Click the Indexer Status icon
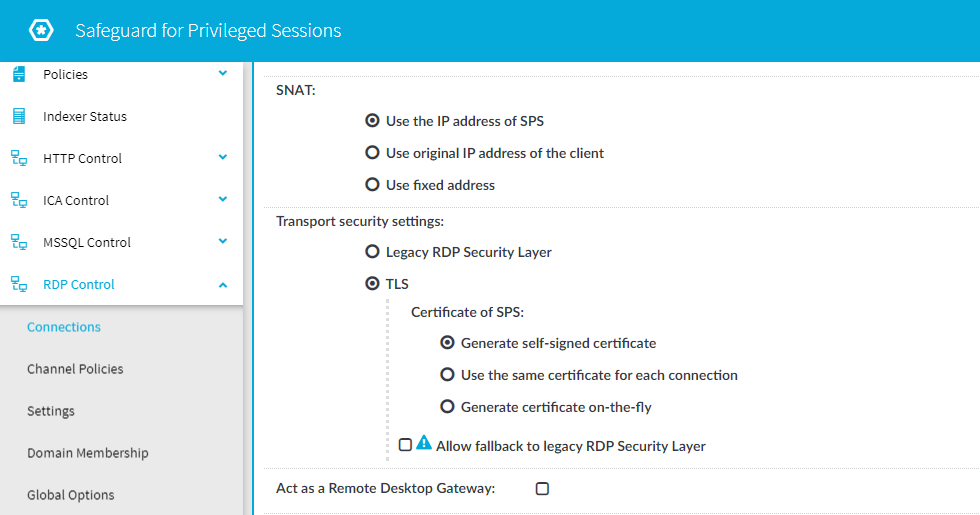The image size is (980, 515). click(19, 116)
